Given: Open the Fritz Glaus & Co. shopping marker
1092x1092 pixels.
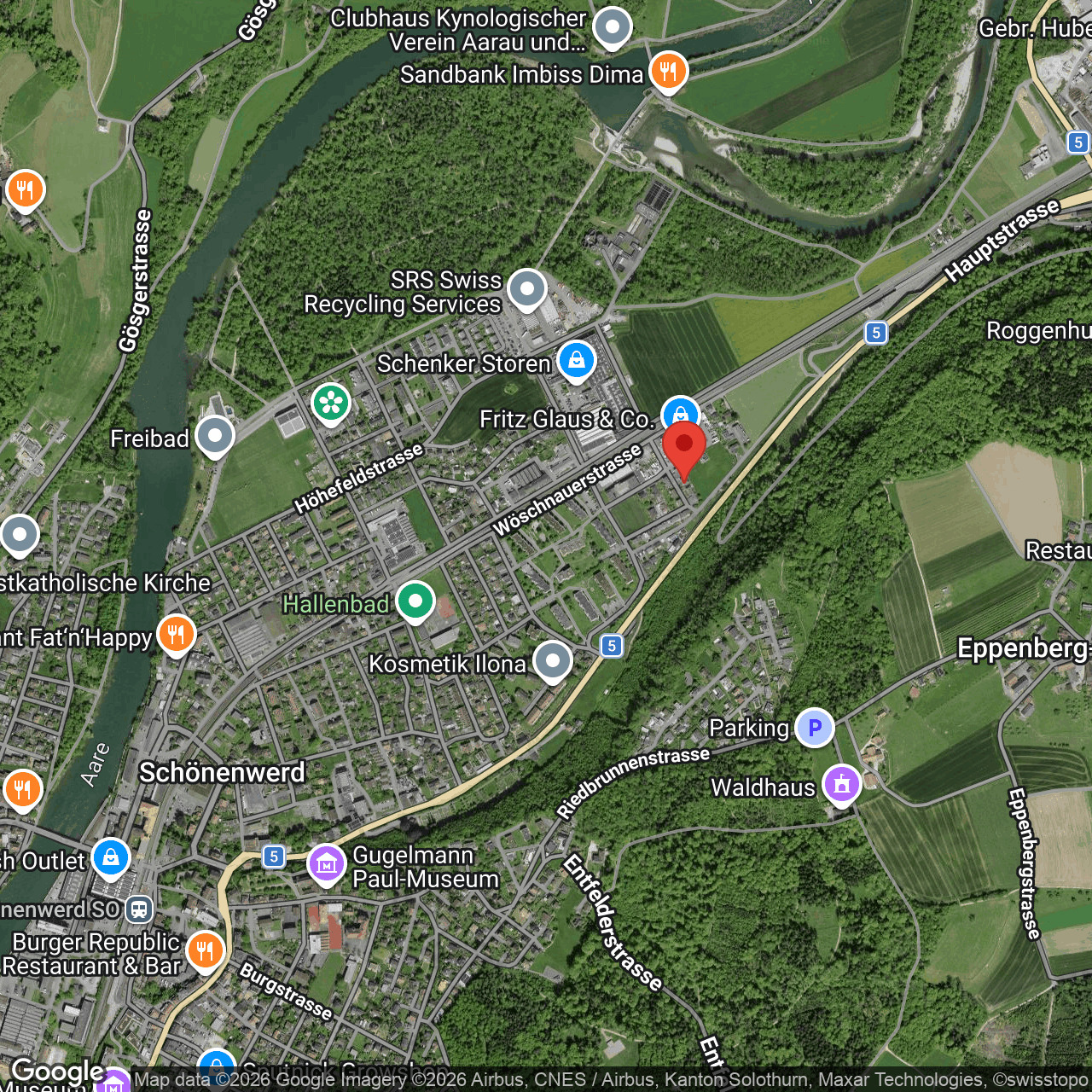Looking at the screenshot, I should click(681, 415).
